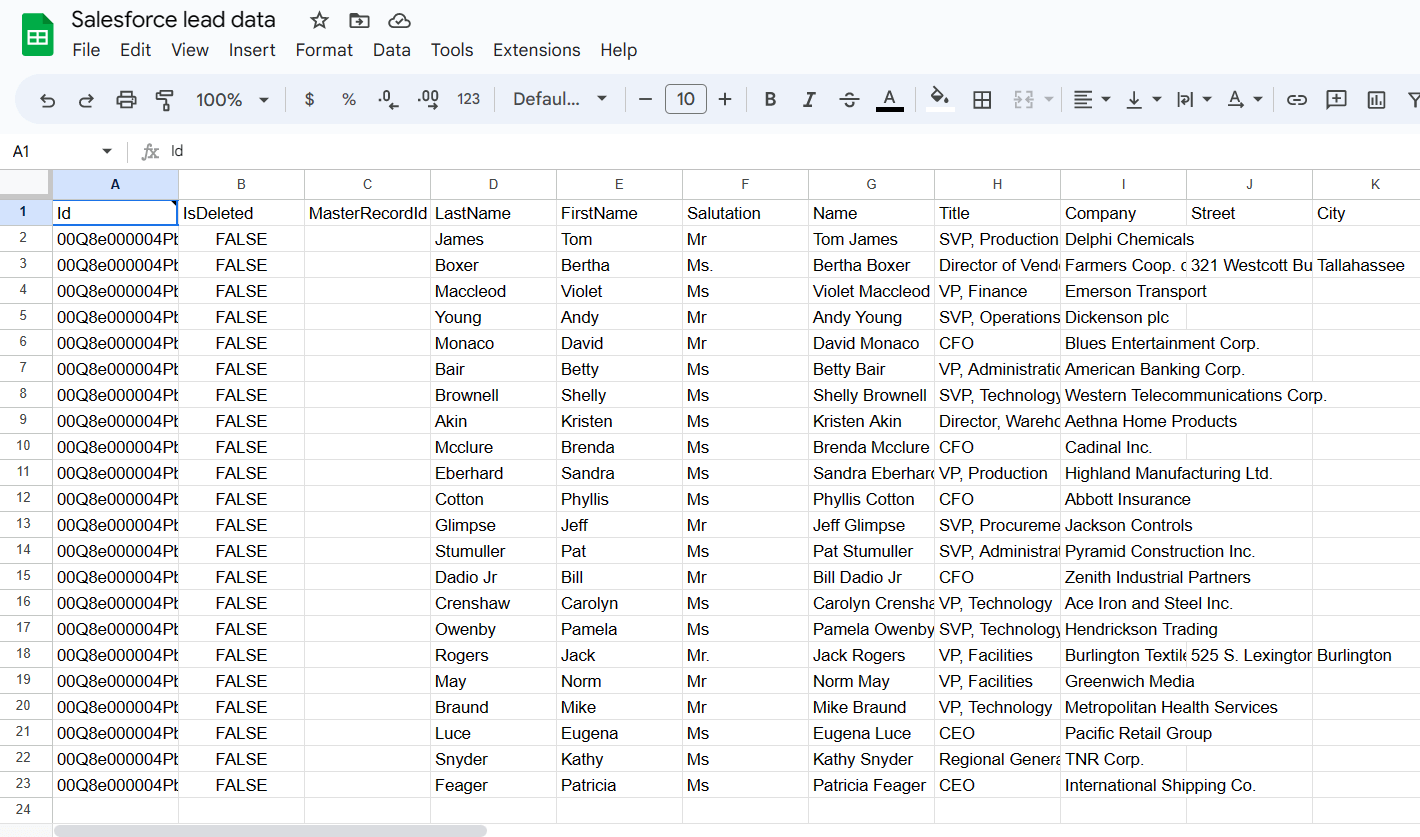Open the Extensions menu
The height and width of the screenshot is (837, 1420).
click(536, 50)
